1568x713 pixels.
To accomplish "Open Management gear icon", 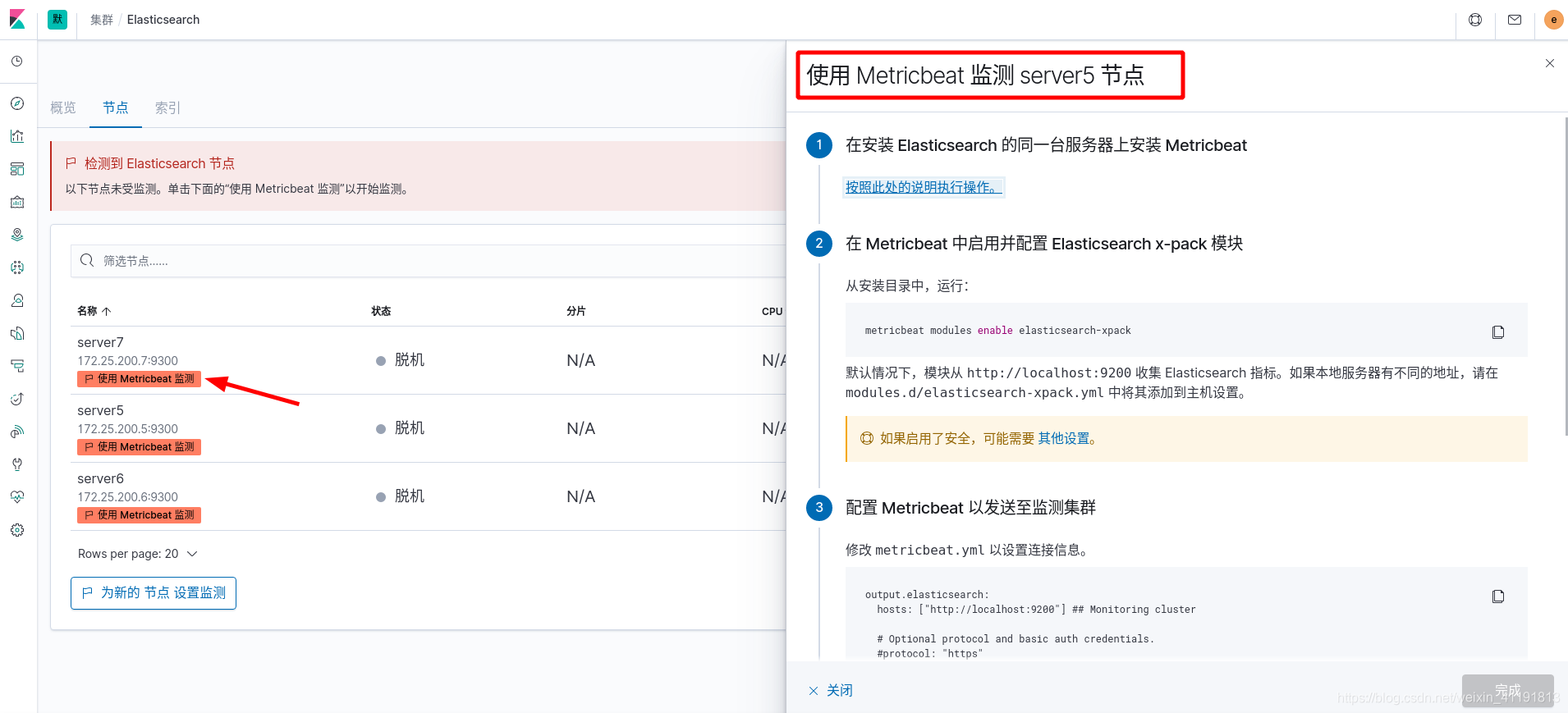I will pos(17,530).
